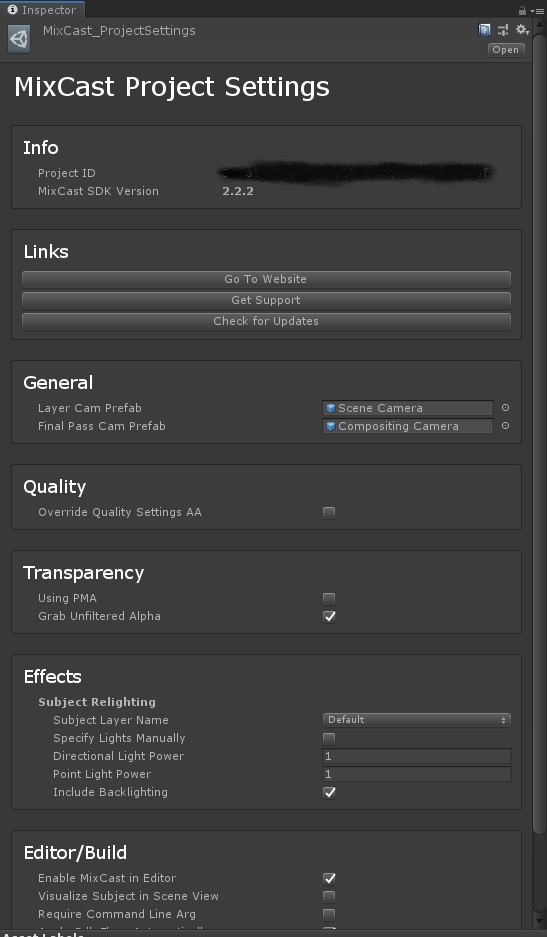Click the Check for Updates button
This screenshot has height=937, width=547.
pos(267,321)
